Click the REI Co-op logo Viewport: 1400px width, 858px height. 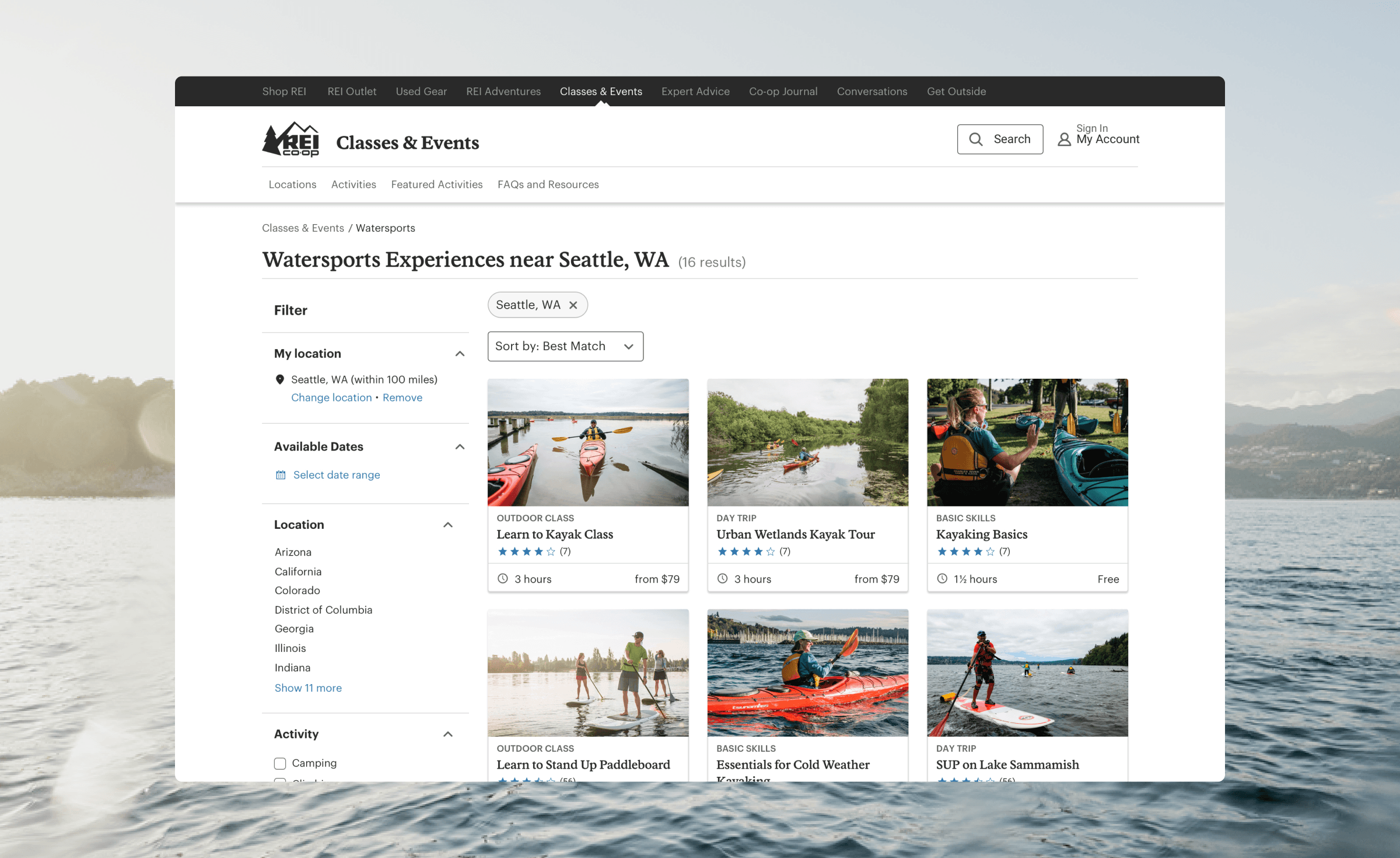tap(290, 139)
